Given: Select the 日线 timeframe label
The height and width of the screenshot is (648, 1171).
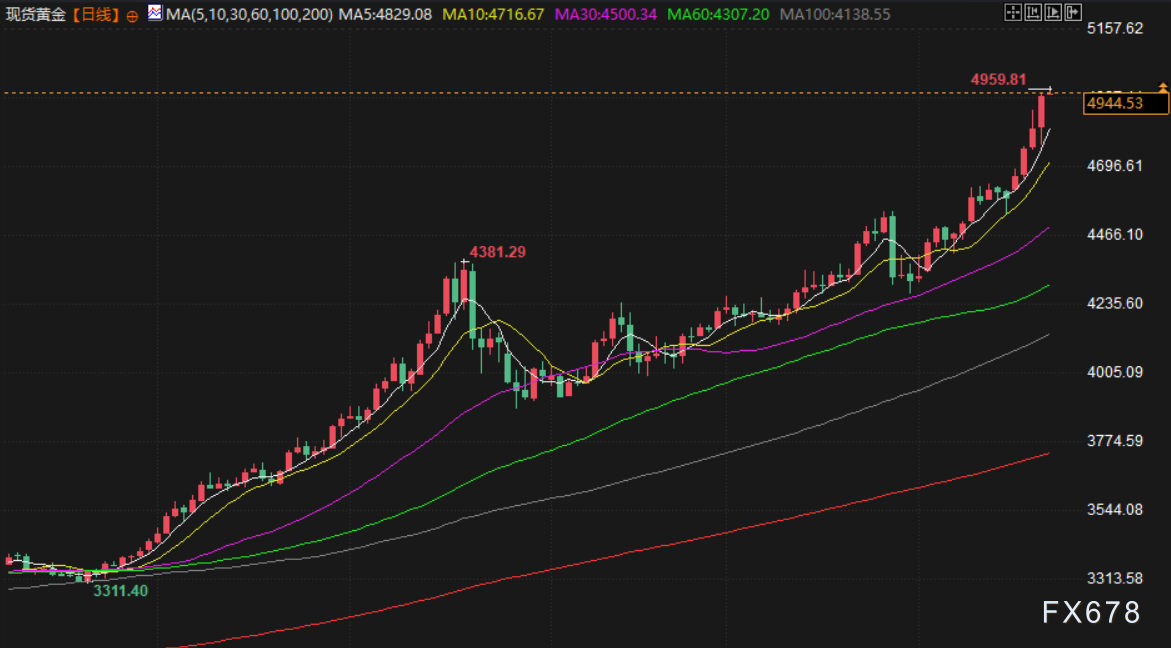Looking at the screenshot, I should [x=95, y=14].
